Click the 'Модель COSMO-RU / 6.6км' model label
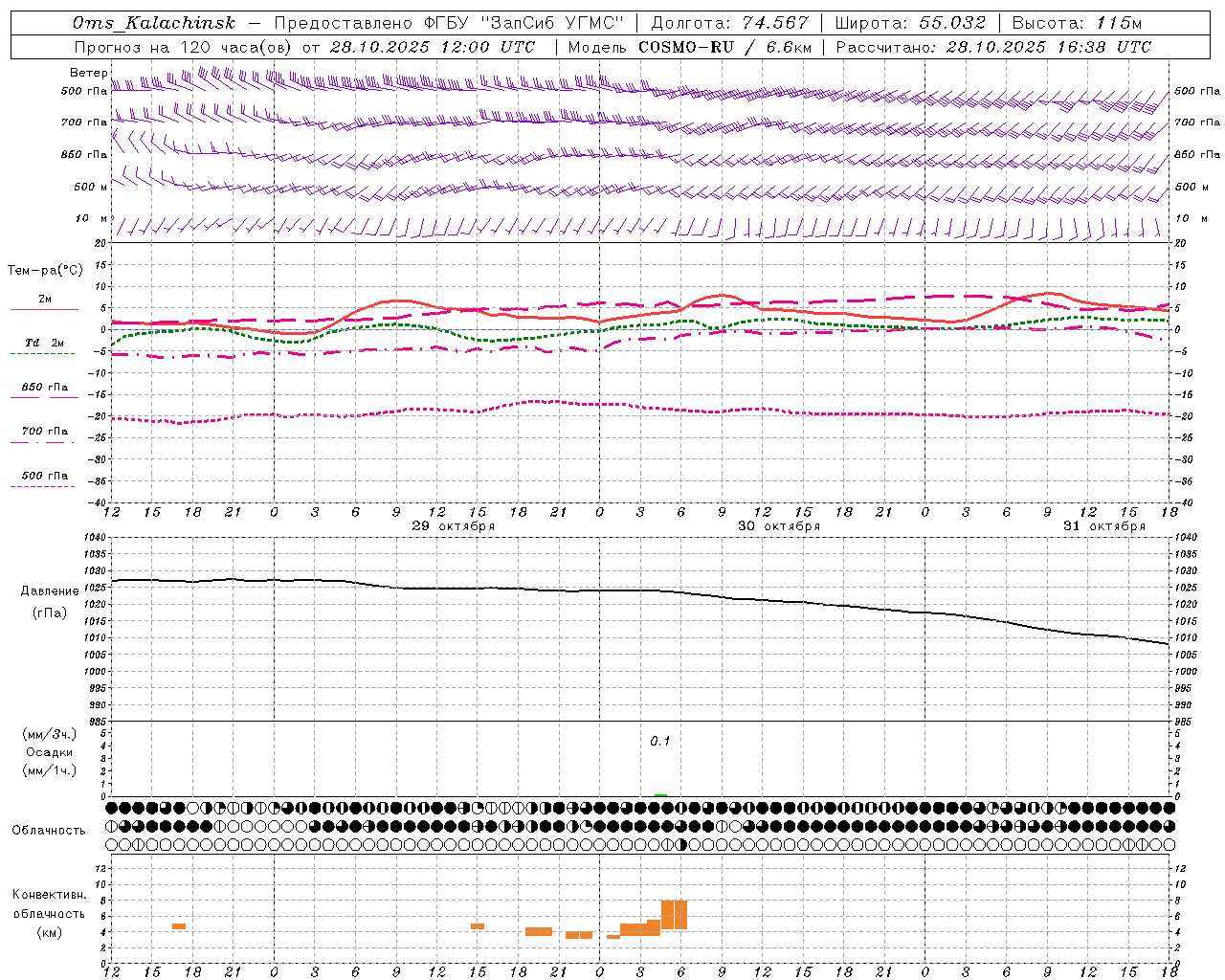 click(690, 47)
